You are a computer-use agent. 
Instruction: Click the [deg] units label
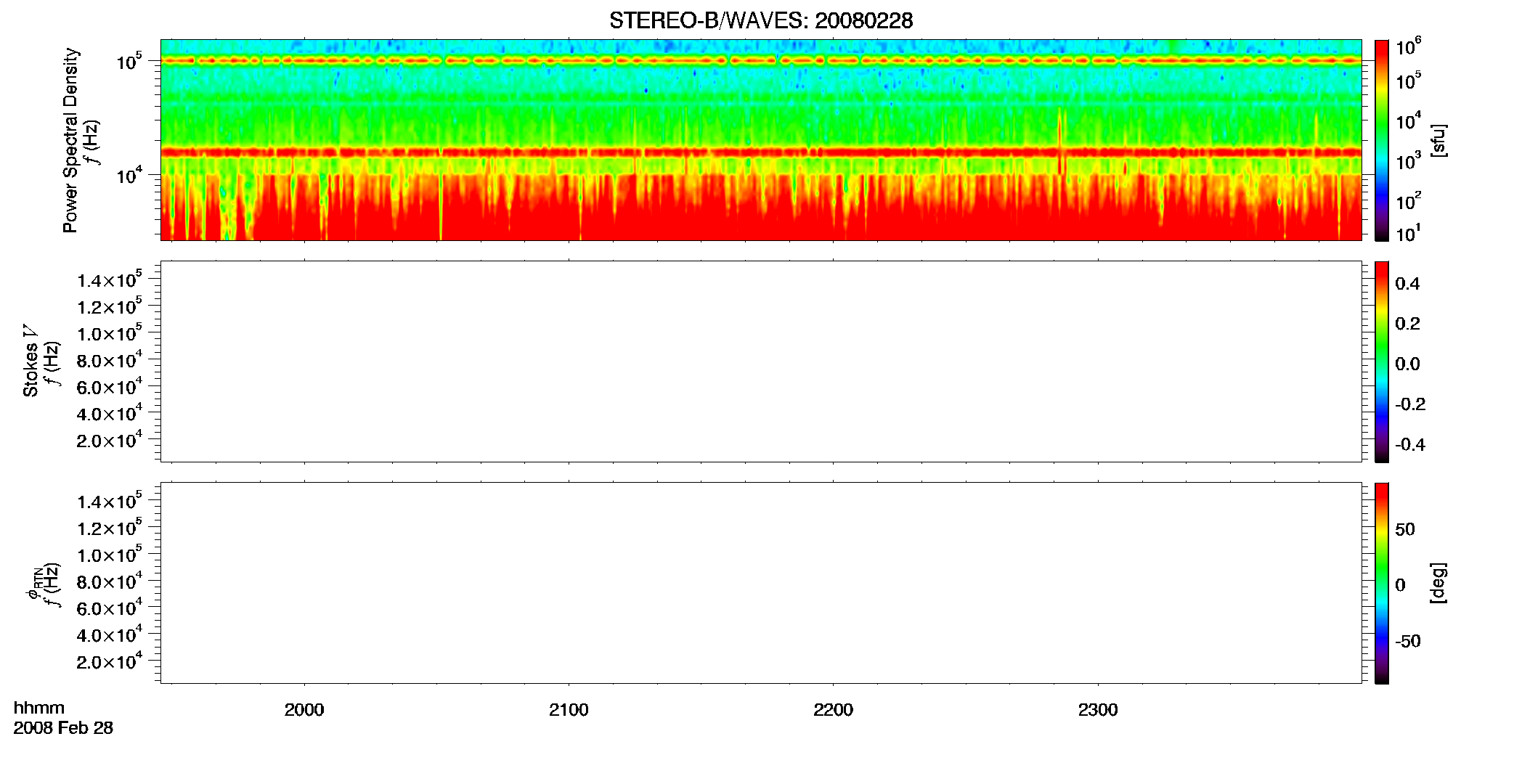pos(1438,583)
